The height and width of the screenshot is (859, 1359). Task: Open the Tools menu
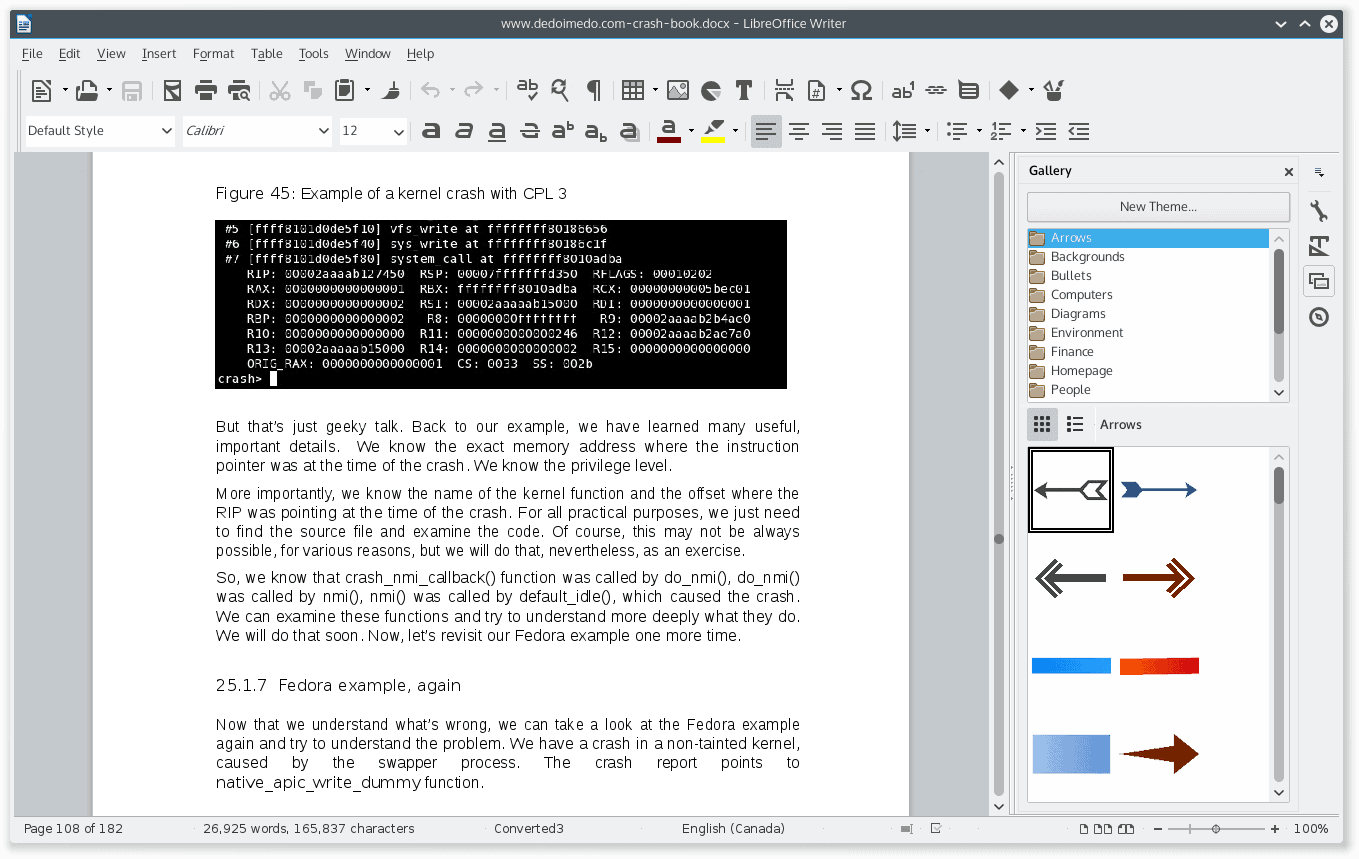point(313,54)
